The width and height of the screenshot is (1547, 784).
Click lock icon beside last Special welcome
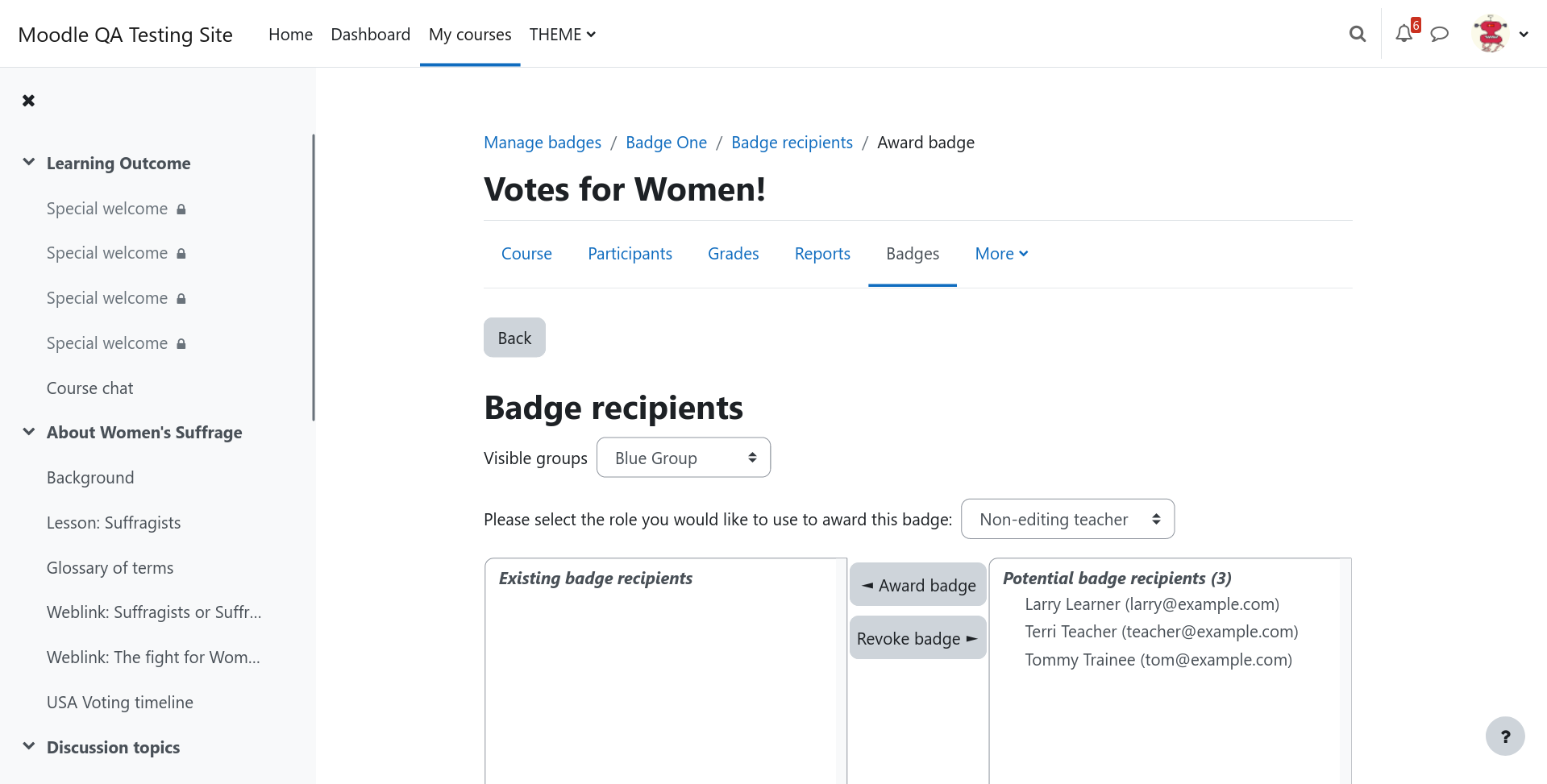(181, 343)
